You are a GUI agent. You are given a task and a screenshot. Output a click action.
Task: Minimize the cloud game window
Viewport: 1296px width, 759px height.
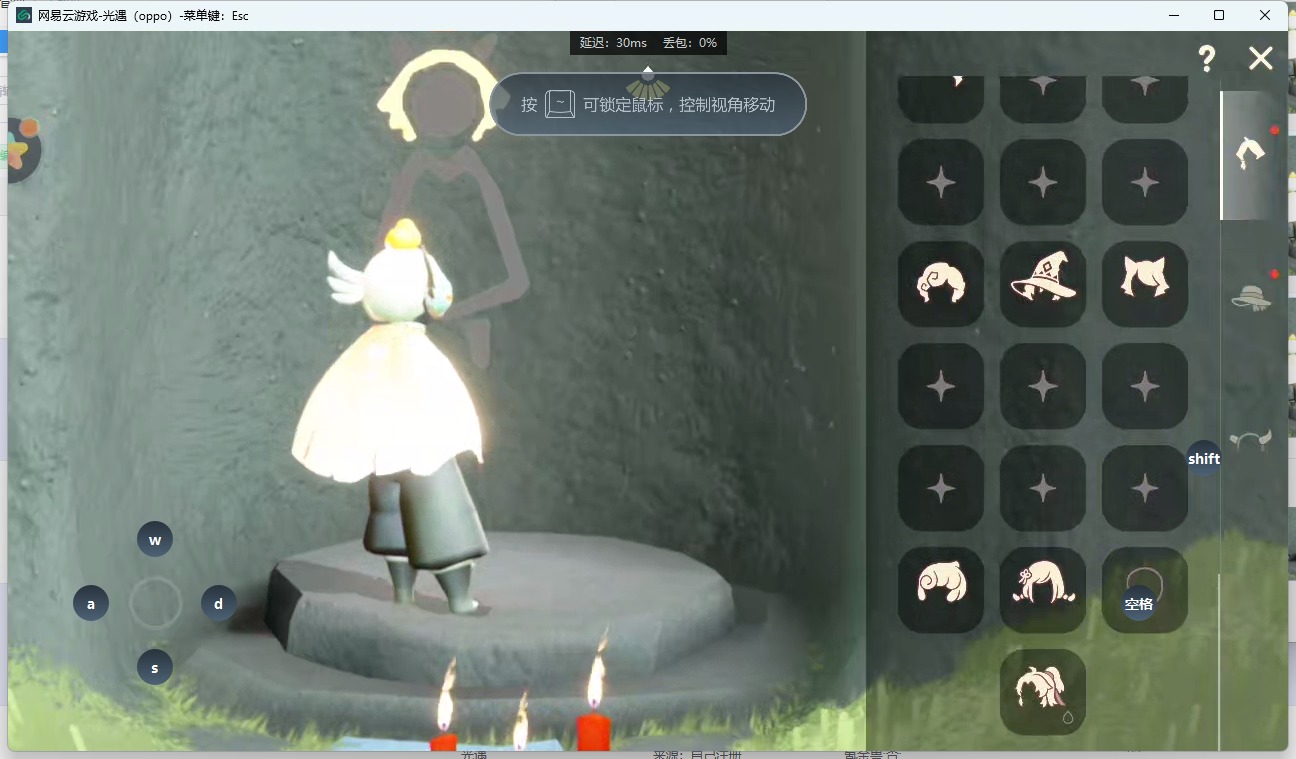tap(1174, 15)
